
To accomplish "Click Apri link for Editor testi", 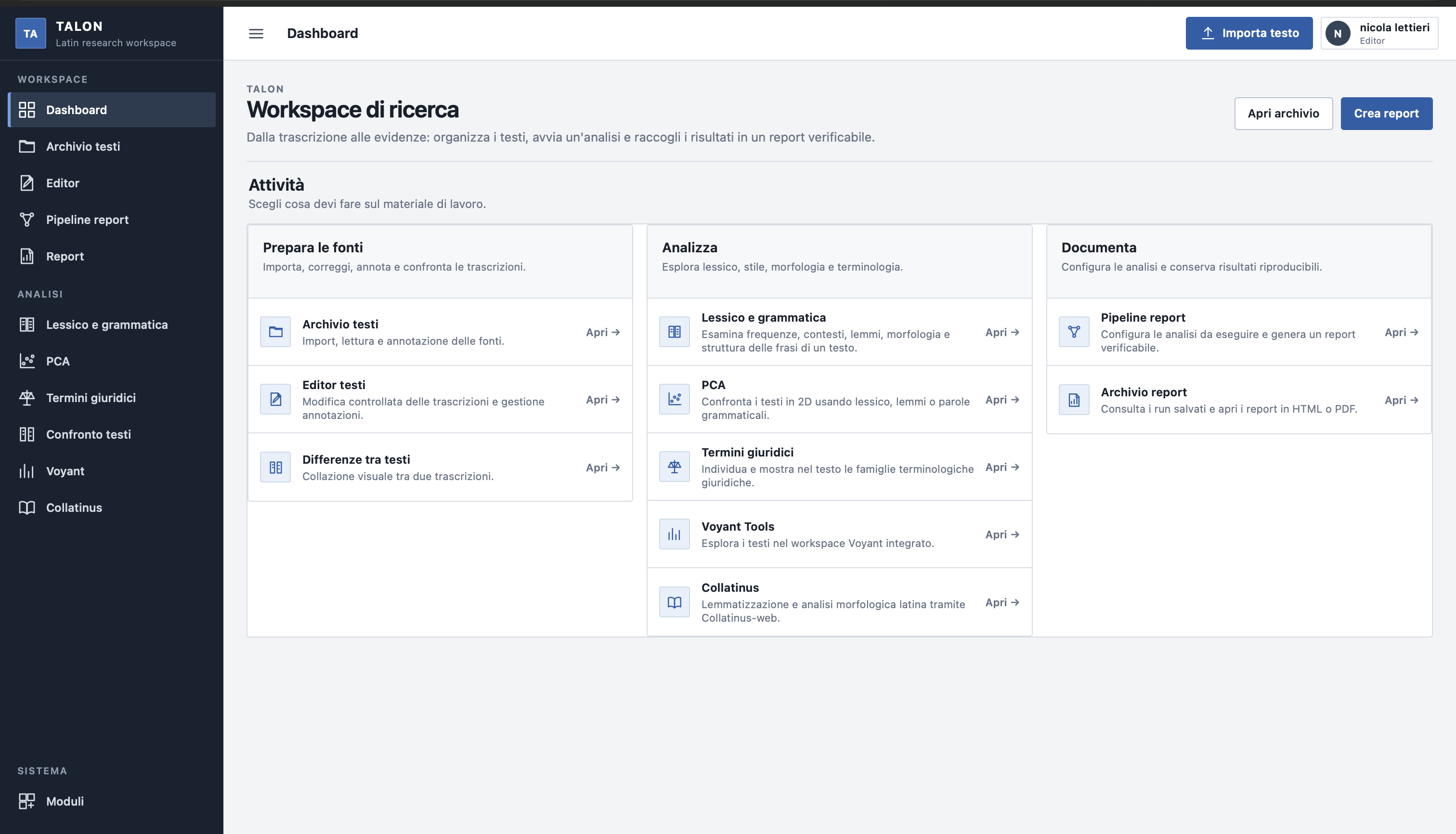I will [x=602, y=400].
